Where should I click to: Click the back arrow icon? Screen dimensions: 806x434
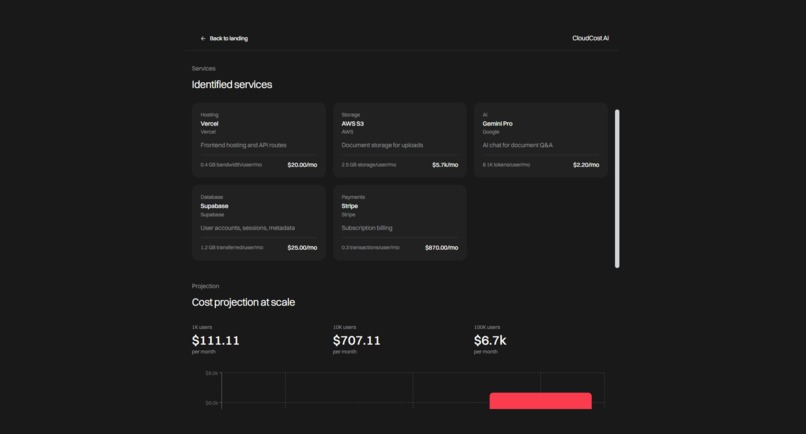point(203,39)
